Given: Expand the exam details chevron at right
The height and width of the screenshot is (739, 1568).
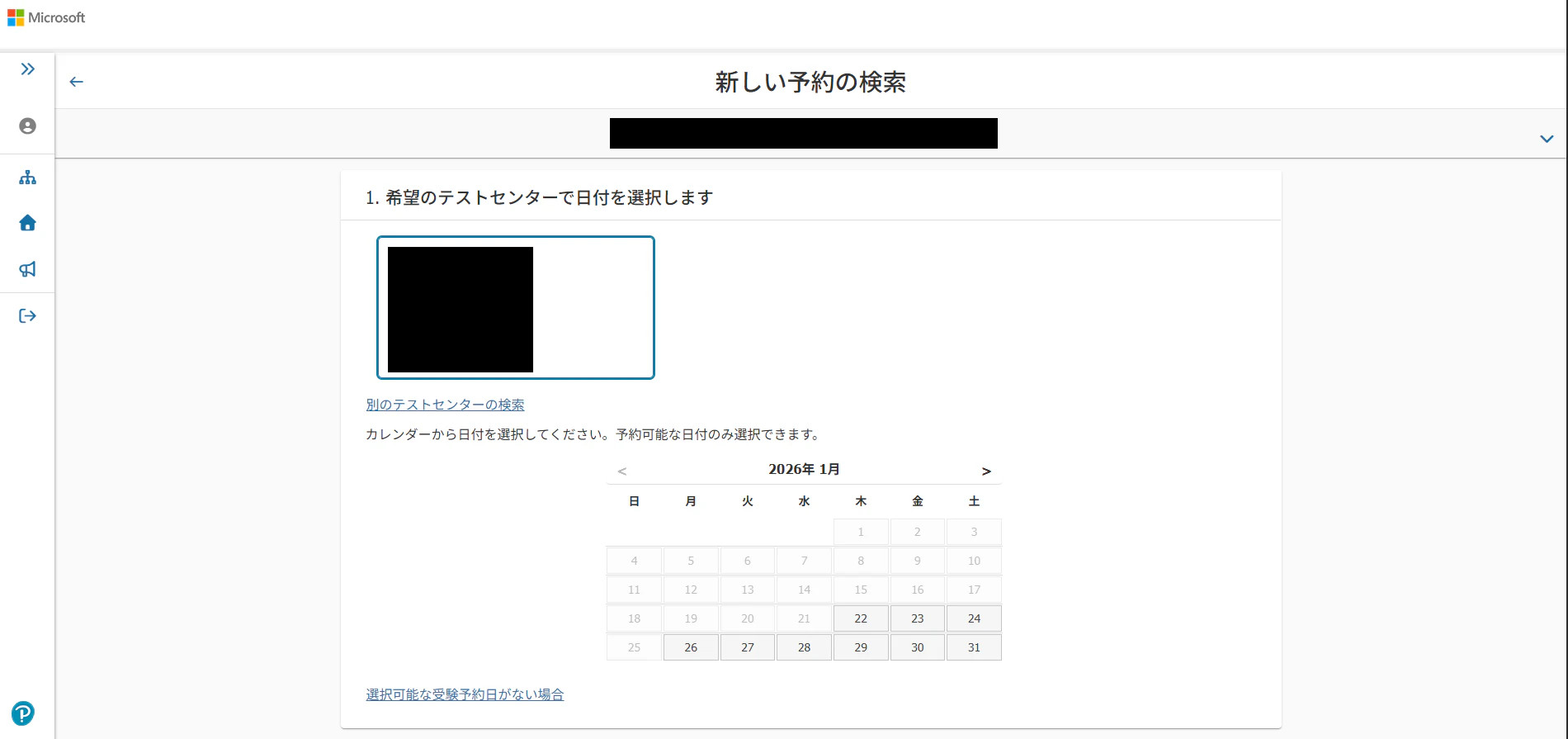Looking at the screenshot, I should coord(1547,139).
